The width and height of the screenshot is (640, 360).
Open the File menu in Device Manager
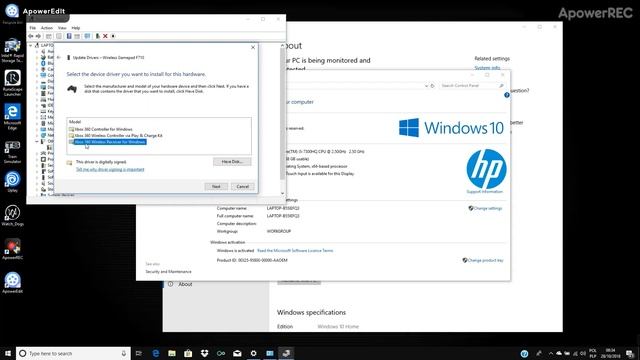coord(33,28)
